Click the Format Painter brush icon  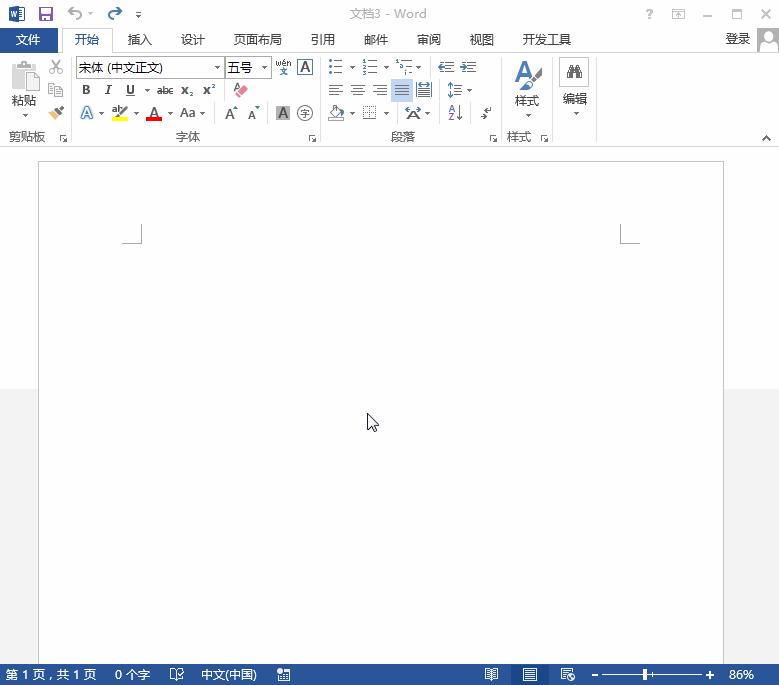(x=56, y=113)
